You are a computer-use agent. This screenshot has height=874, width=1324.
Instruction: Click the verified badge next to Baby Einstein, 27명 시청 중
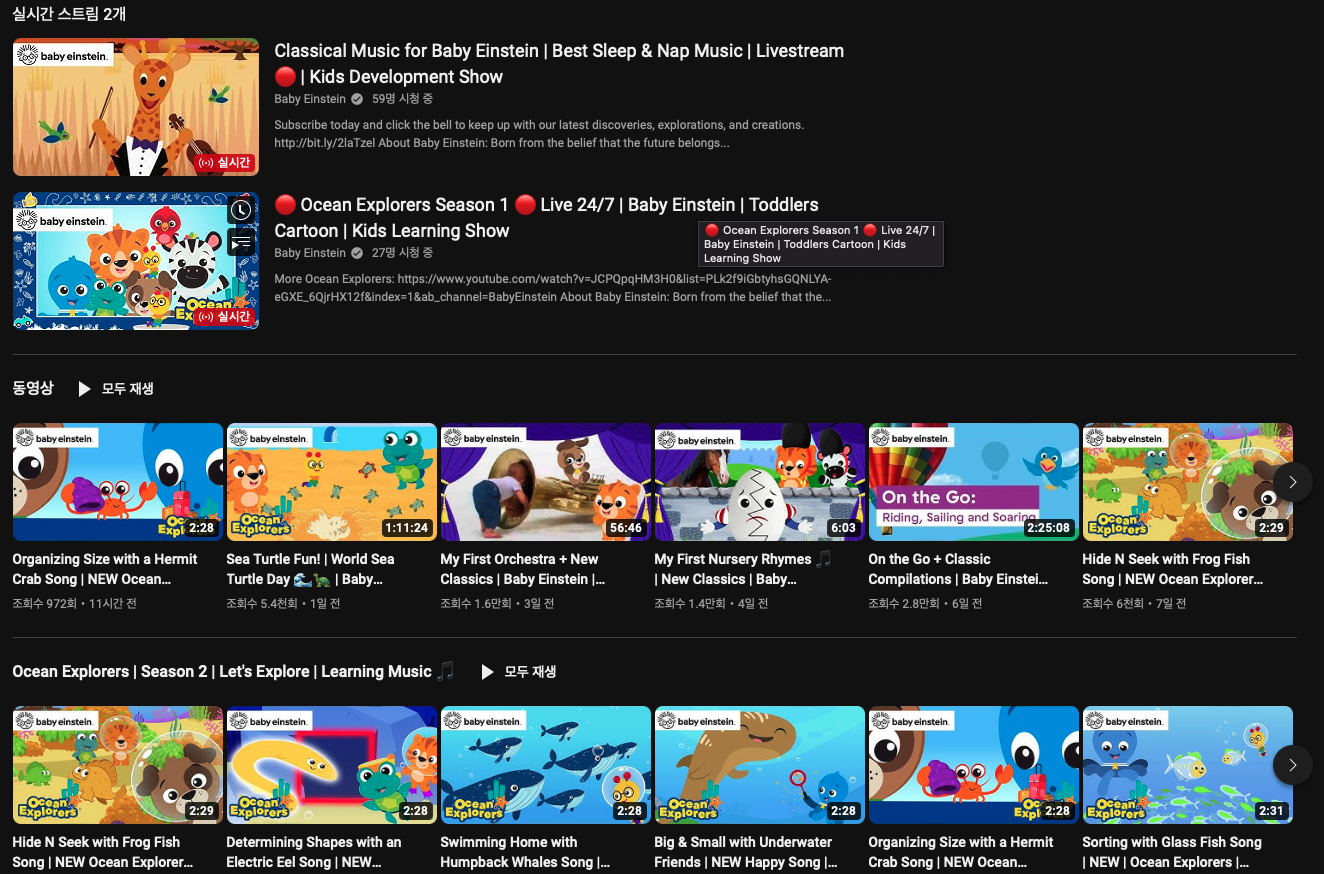pos(356,253)
